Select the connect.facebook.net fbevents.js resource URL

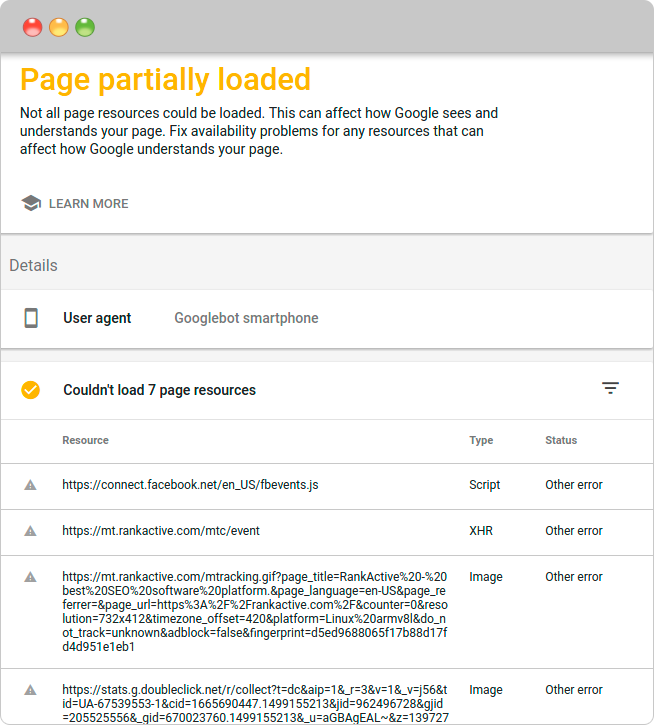190,485
